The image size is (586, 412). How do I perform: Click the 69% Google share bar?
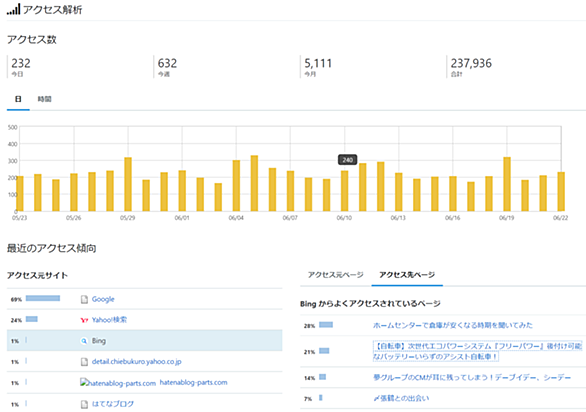click(x=43, y=298)
